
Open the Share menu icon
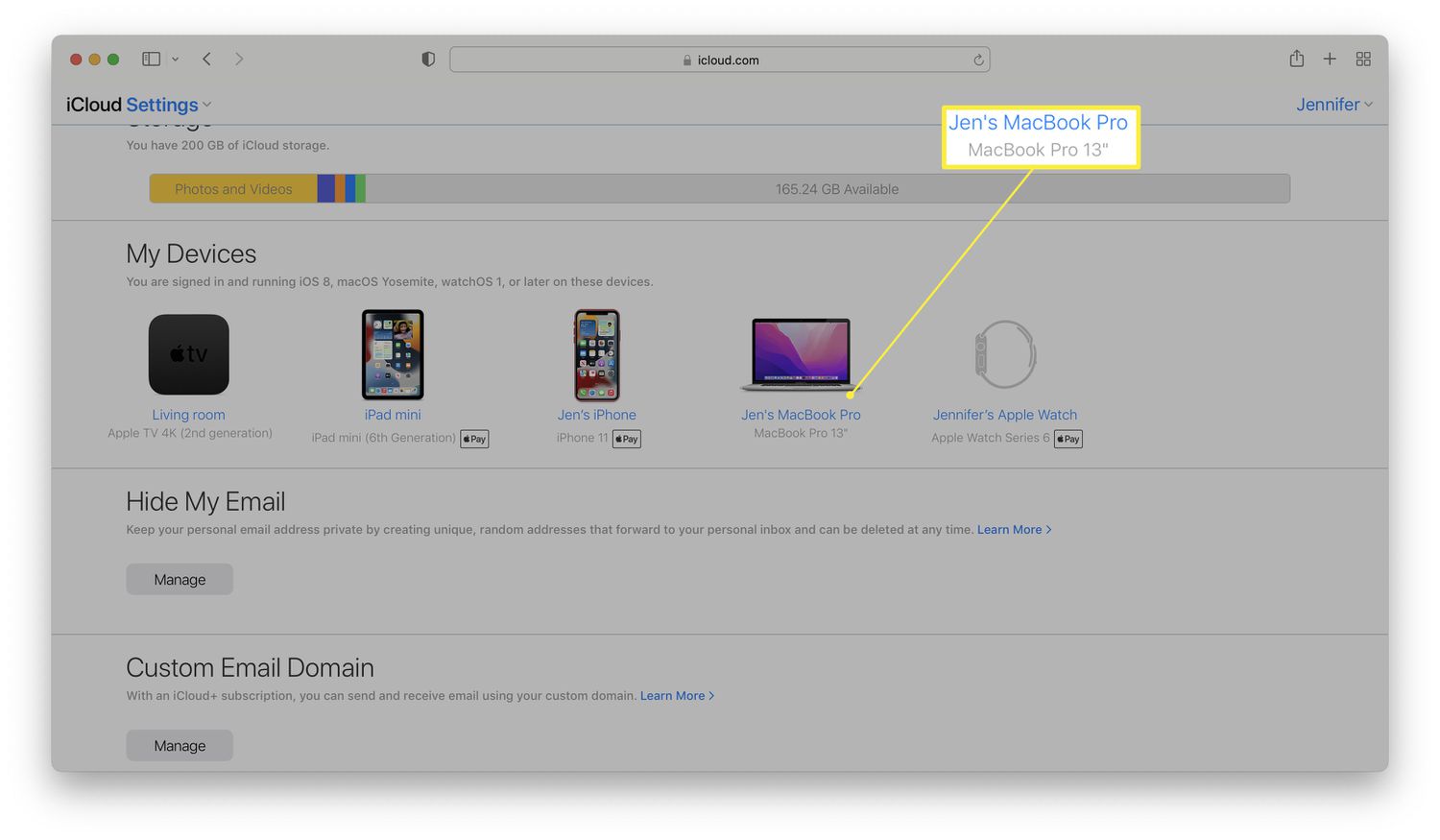click(x=1296, y=60)
